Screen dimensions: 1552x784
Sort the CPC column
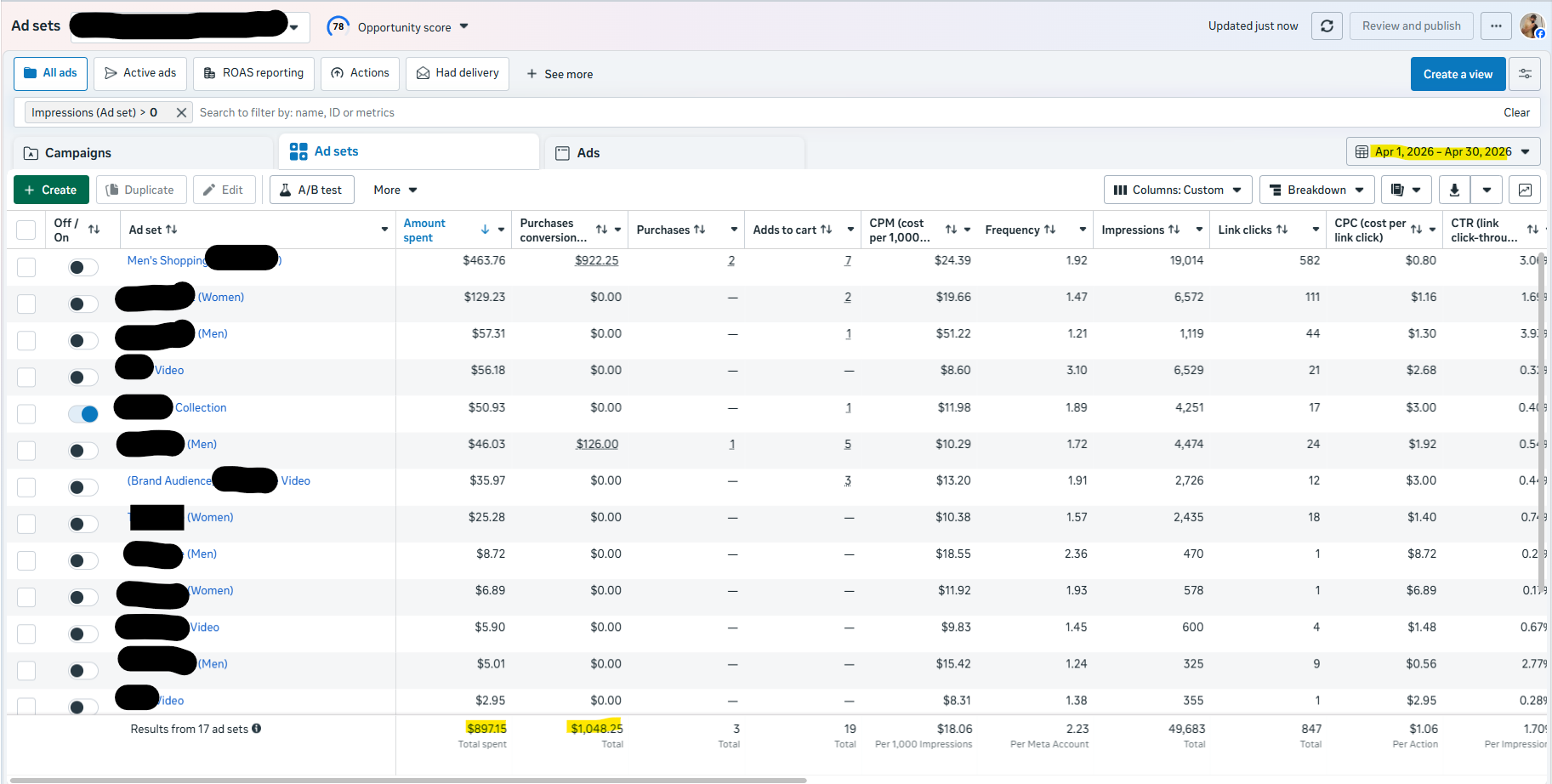(x=1416, y=230)
